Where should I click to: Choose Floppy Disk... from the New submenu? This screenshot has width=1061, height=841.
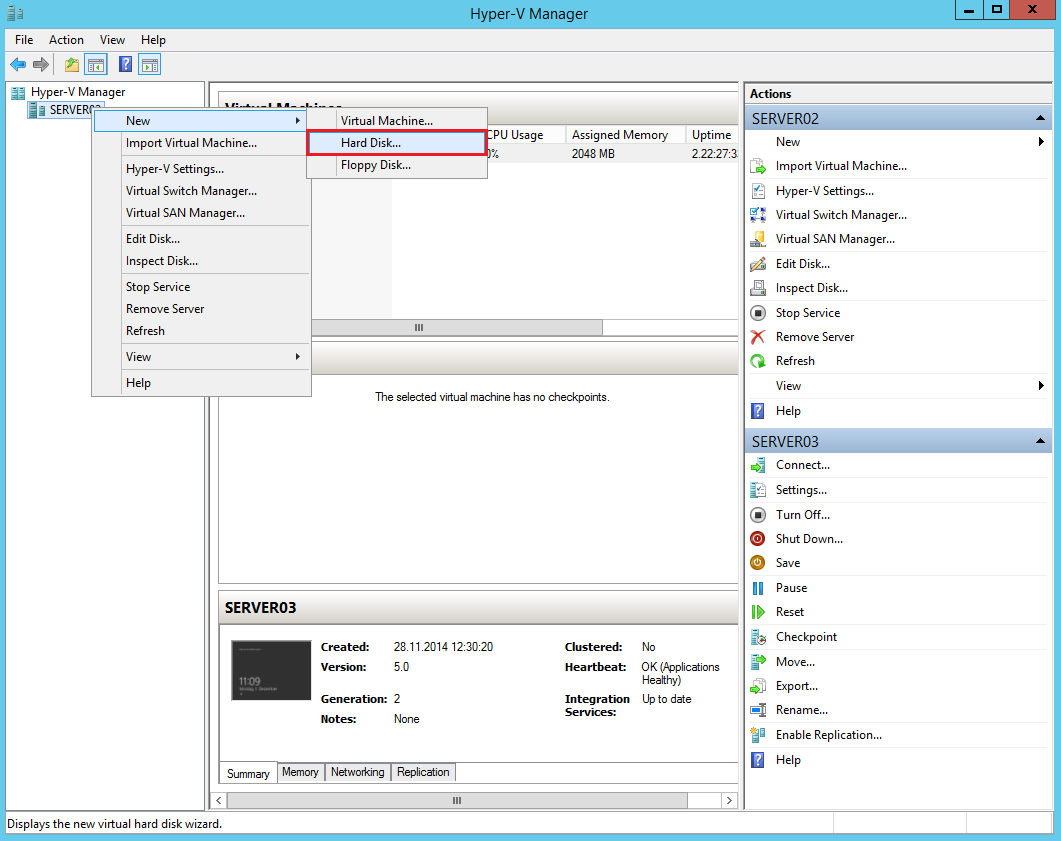pos(397,165)
